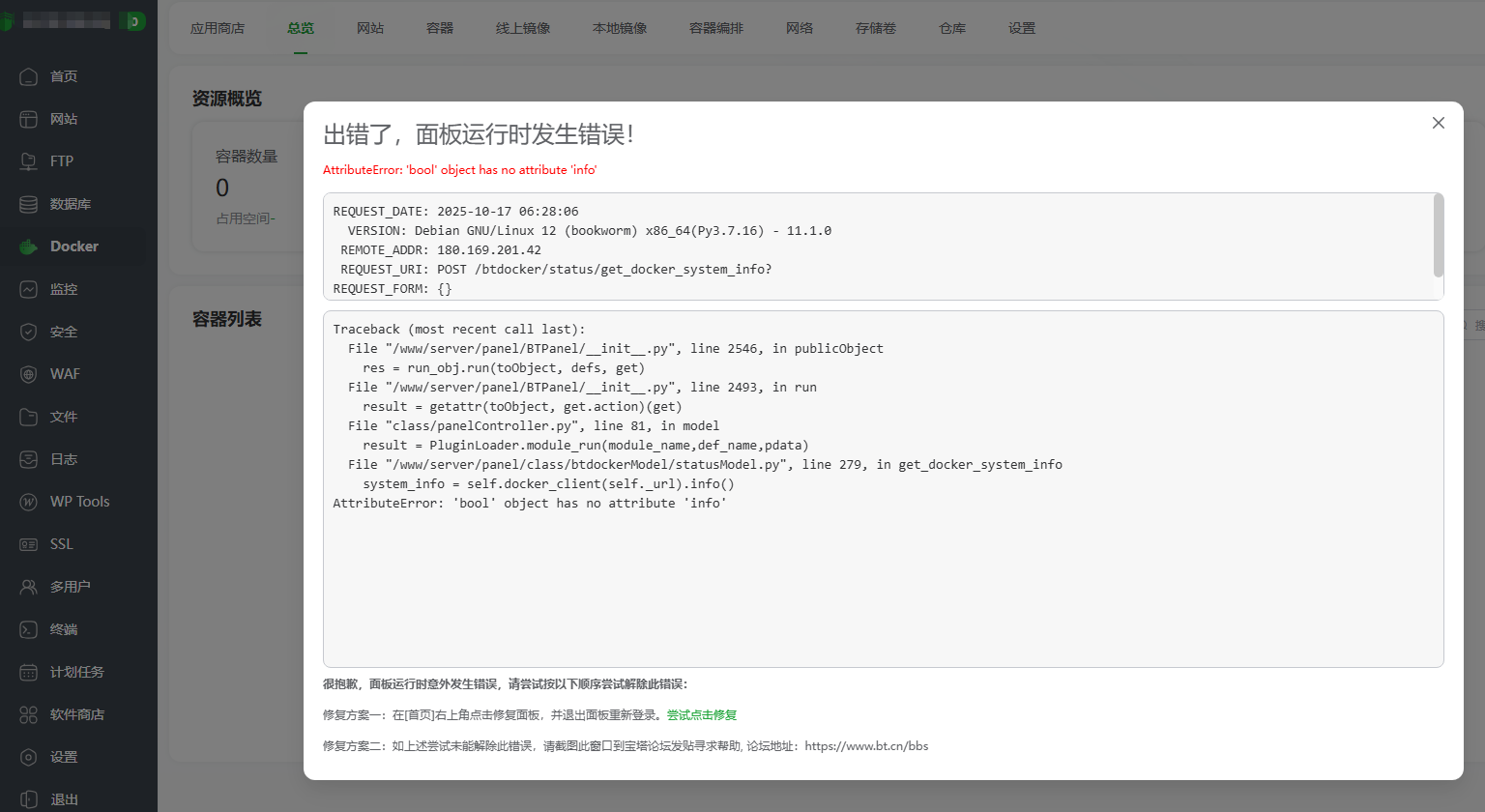The width and height of the screenshot is (1485, 812).
Task: Select the 存储卷 tab
Action: [x=876, y=28]
